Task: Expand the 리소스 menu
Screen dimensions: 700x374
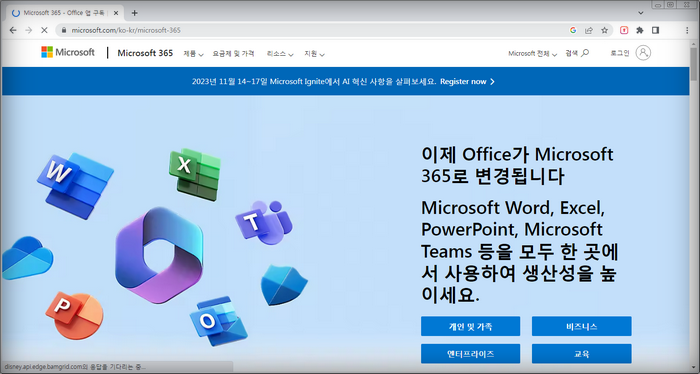Action: (x=280, y=54)
